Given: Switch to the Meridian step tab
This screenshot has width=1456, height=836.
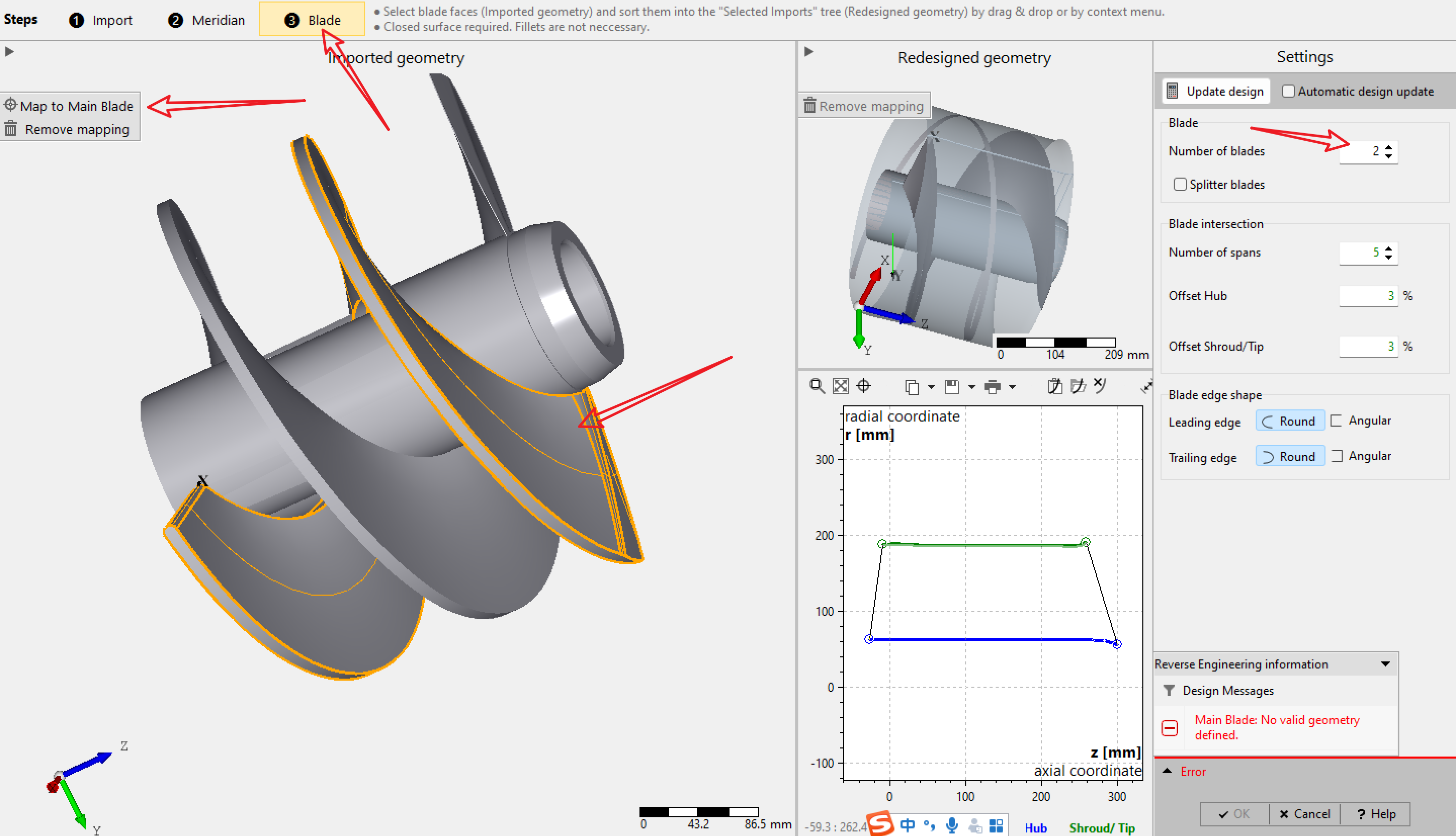Looking at the screenshot, I should click(x=206, y=20).
